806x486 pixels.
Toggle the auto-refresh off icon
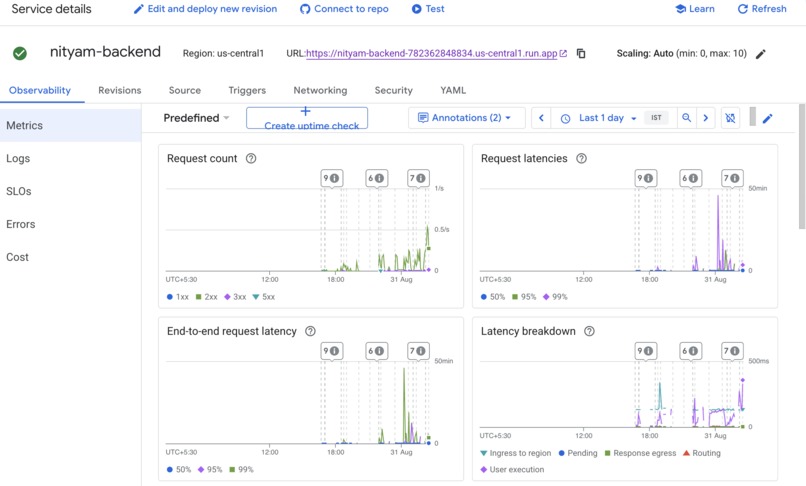730,118
